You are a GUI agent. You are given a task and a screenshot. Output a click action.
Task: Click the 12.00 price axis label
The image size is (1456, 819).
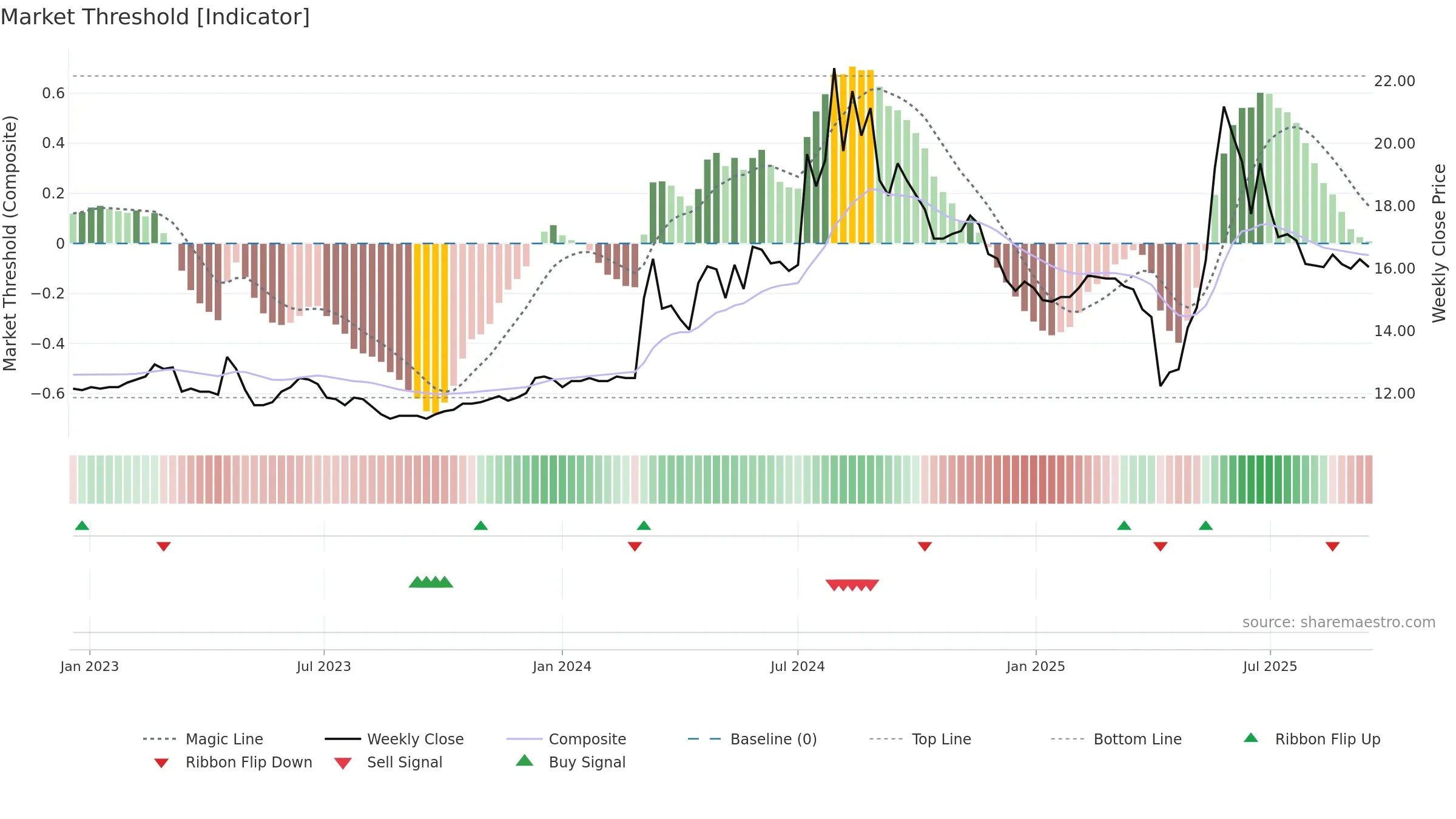pos(1395,394)
